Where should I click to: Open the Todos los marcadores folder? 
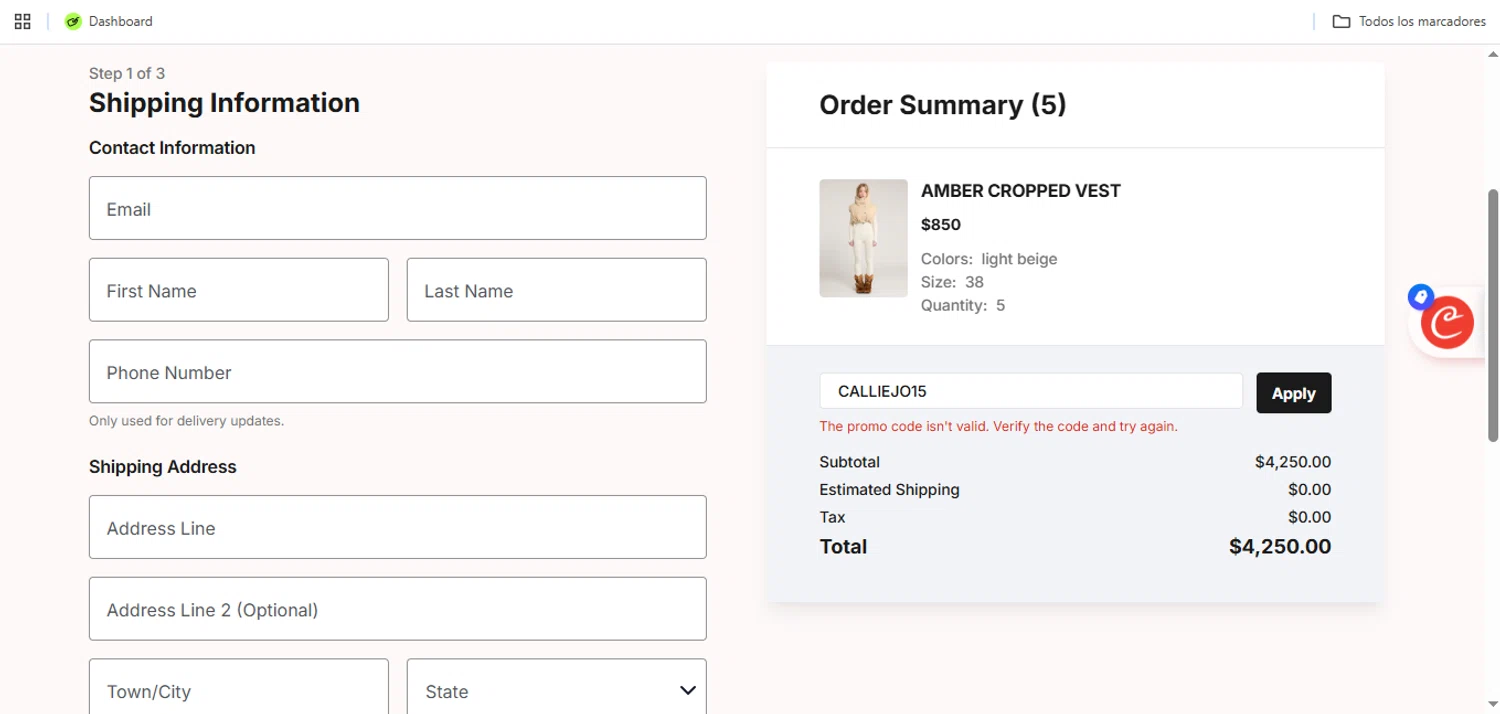pos(1409,21)
